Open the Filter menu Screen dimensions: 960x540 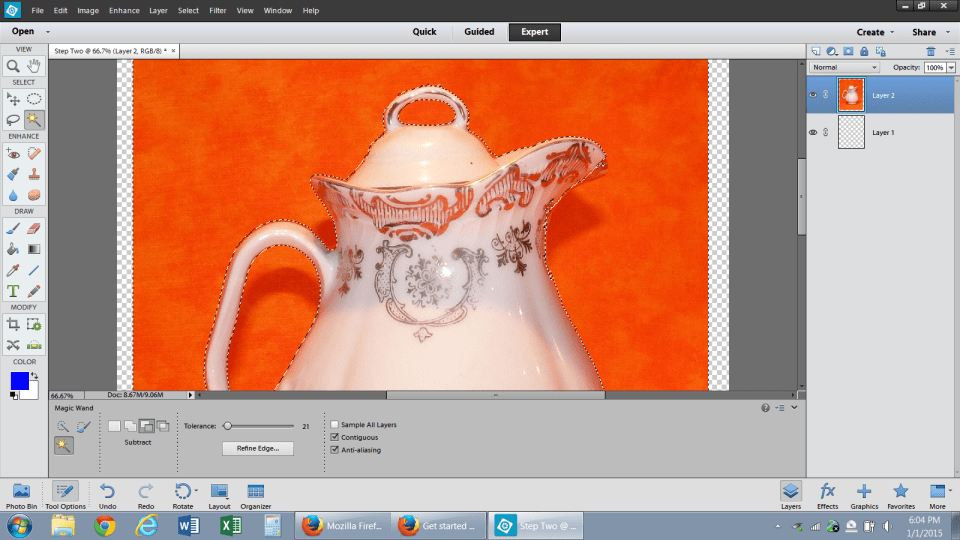217,11
